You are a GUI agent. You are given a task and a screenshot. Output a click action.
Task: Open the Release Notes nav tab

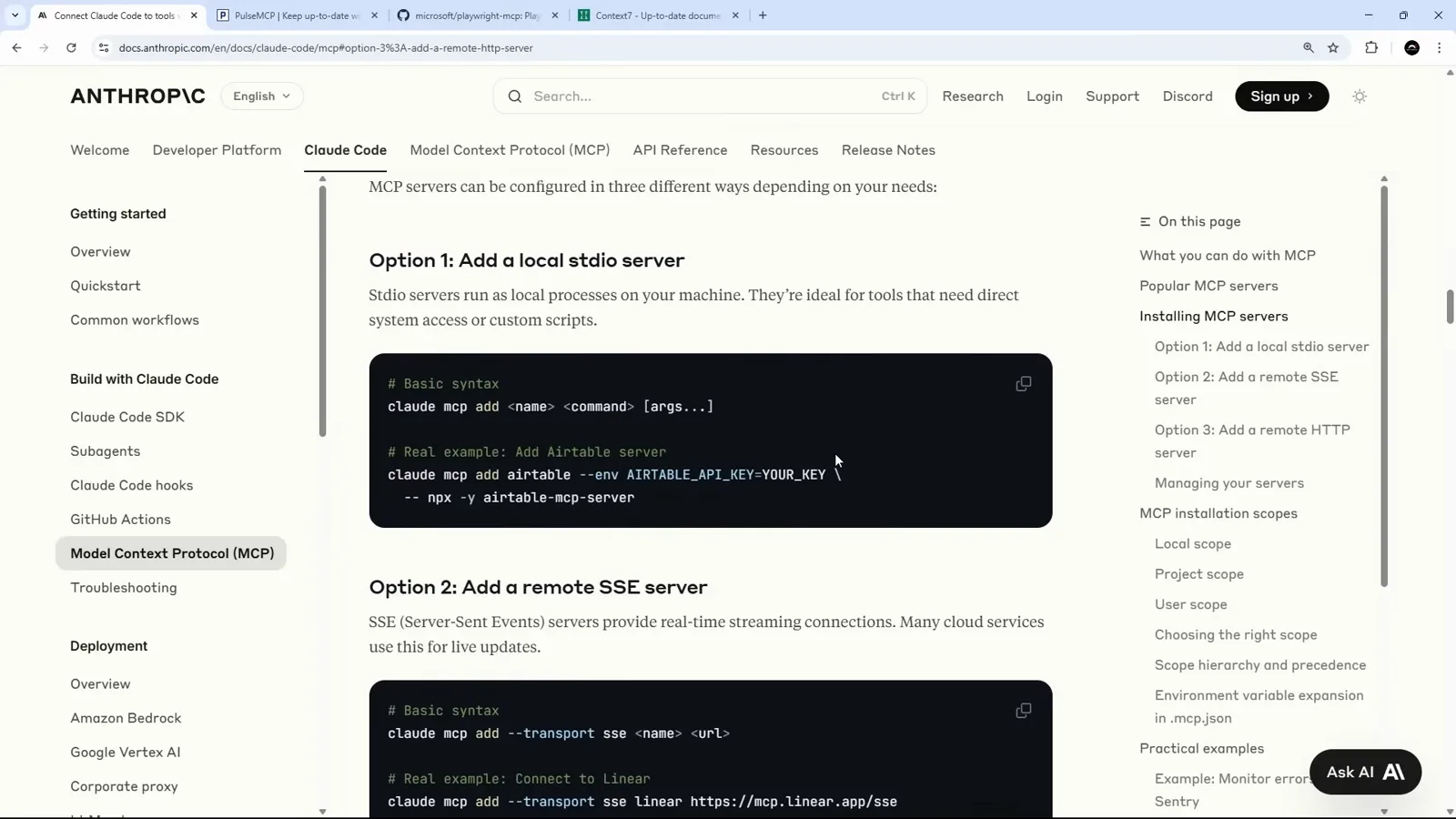(x=888, y=150)
